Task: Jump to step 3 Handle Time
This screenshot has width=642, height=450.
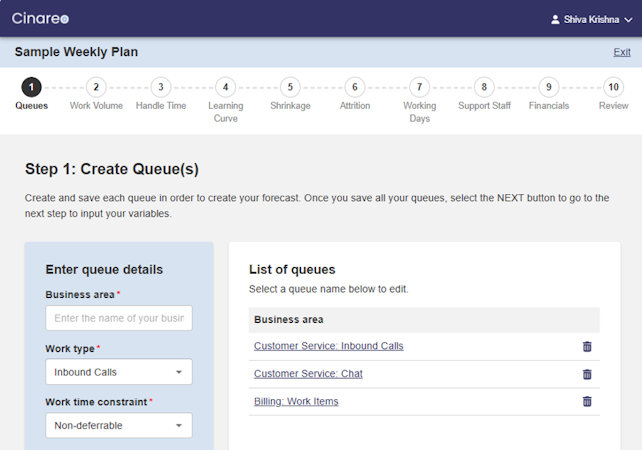Action: 161,88
